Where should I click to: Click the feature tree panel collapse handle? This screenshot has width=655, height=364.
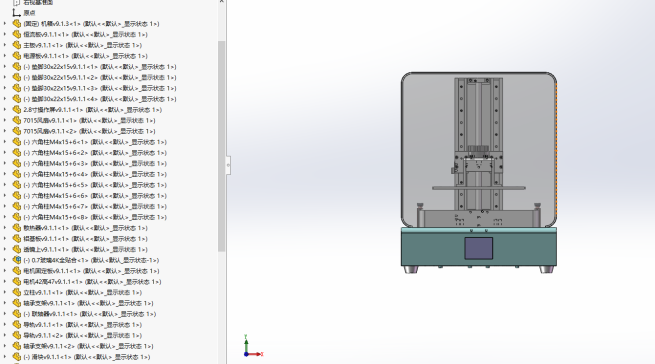click(x=228, y=165)
